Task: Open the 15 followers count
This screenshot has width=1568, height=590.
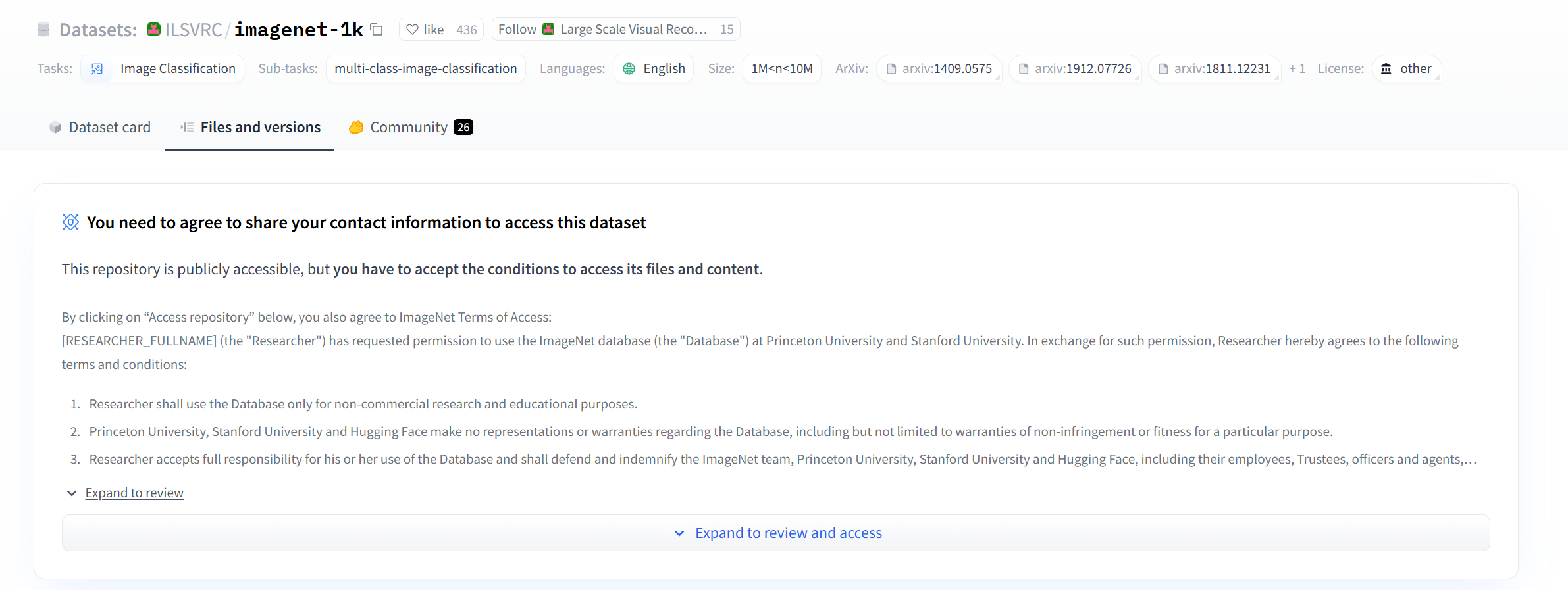Action: click(x=727, y=30)
